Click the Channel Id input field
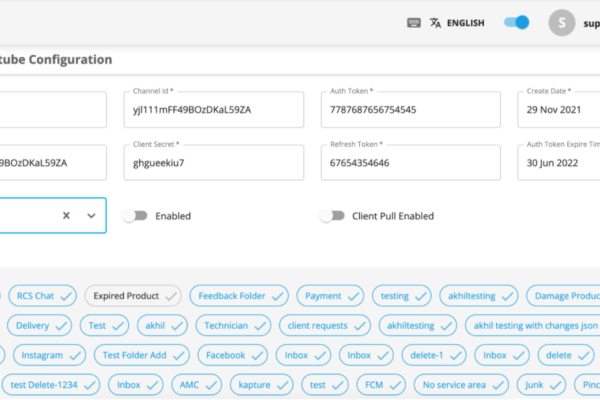600x400 pixels. 214,109
